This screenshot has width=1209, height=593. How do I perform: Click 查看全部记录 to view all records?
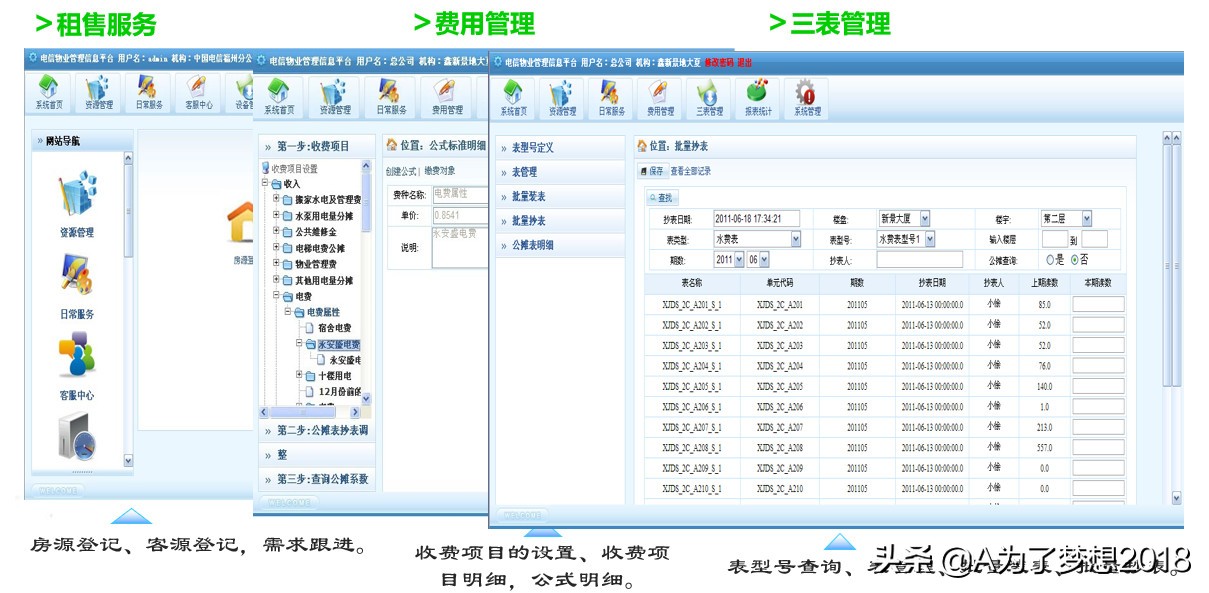click(690, 171)
